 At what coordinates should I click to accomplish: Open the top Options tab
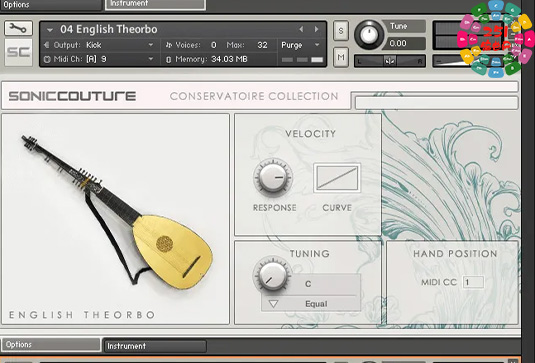pos(51,5)
